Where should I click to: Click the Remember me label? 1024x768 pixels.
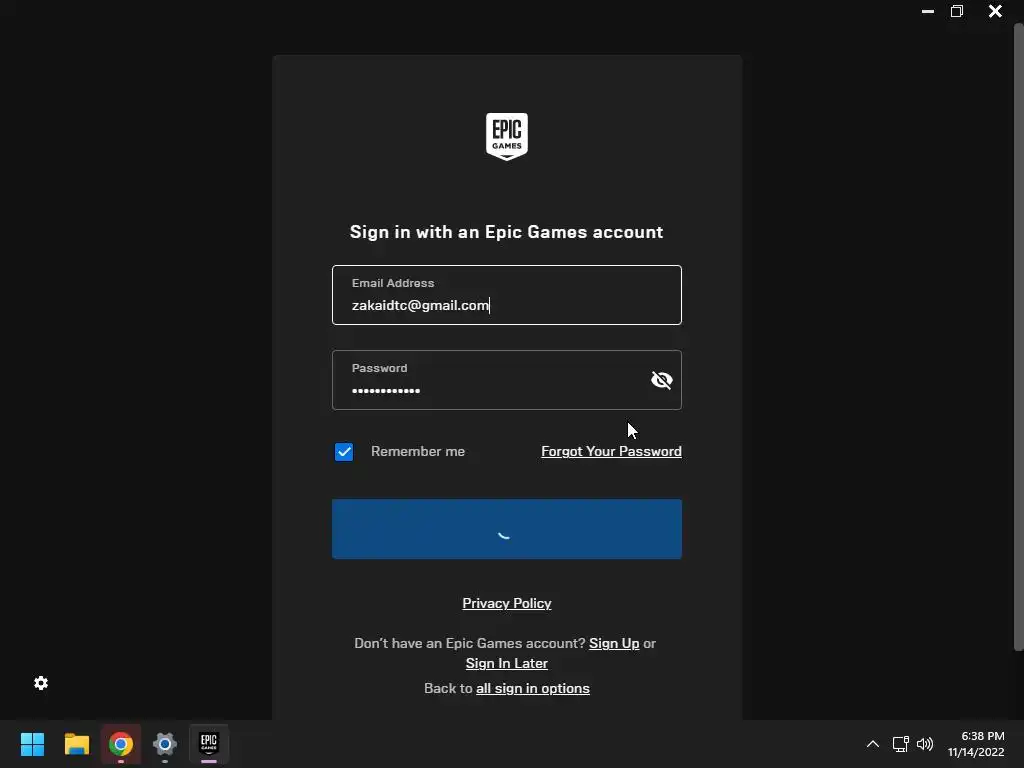(x=418, y=451)
